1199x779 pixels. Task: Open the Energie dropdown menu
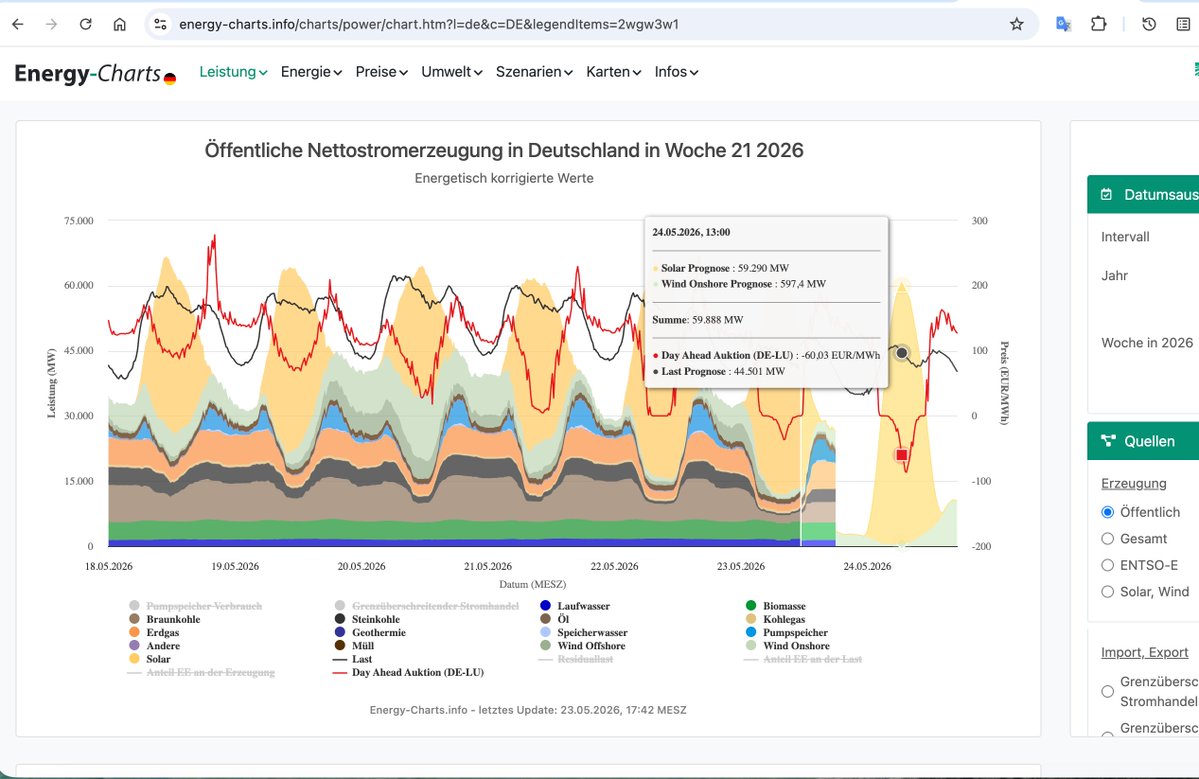(311, 72)
